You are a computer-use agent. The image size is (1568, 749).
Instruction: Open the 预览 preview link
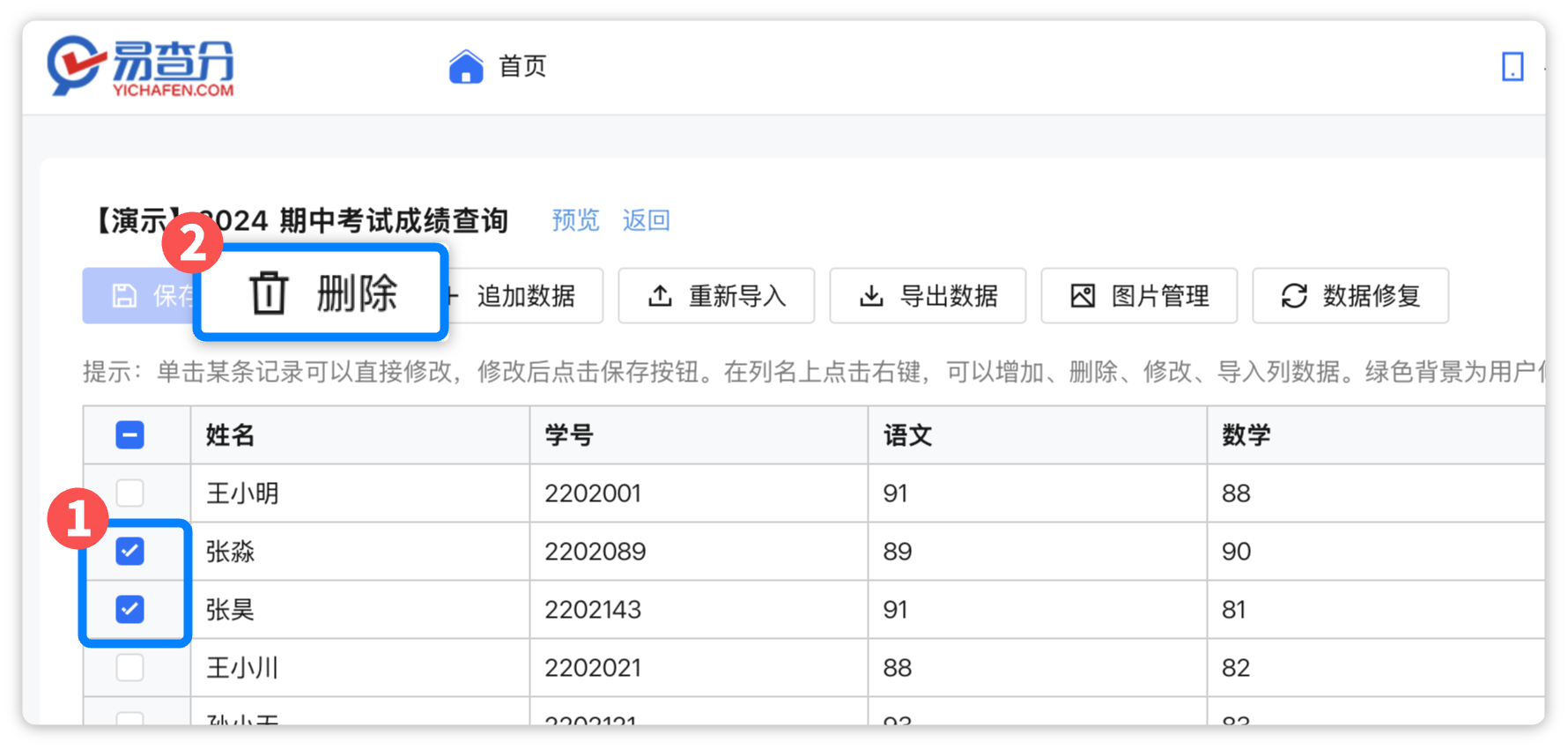coord(575,220)
